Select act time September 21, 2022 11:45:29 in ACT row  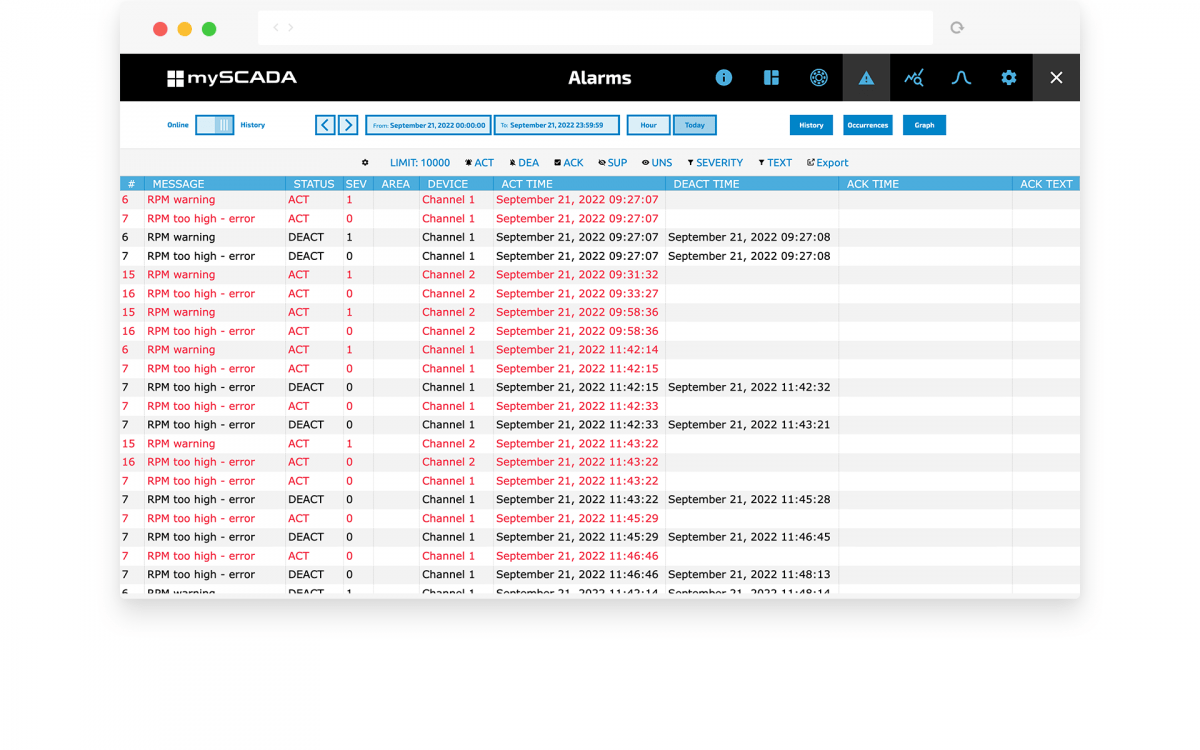577,519
